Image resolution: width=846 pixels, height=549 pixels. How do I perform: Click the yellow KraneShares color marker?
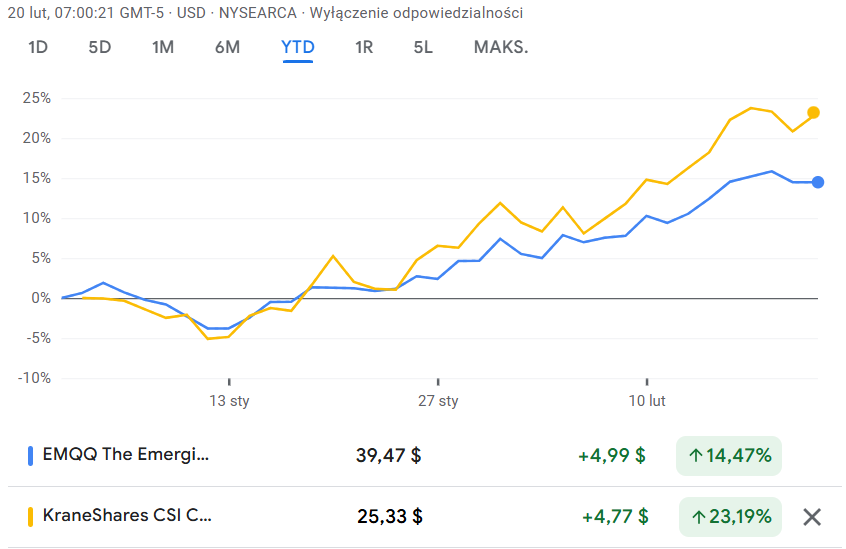[x=30, y=517]
